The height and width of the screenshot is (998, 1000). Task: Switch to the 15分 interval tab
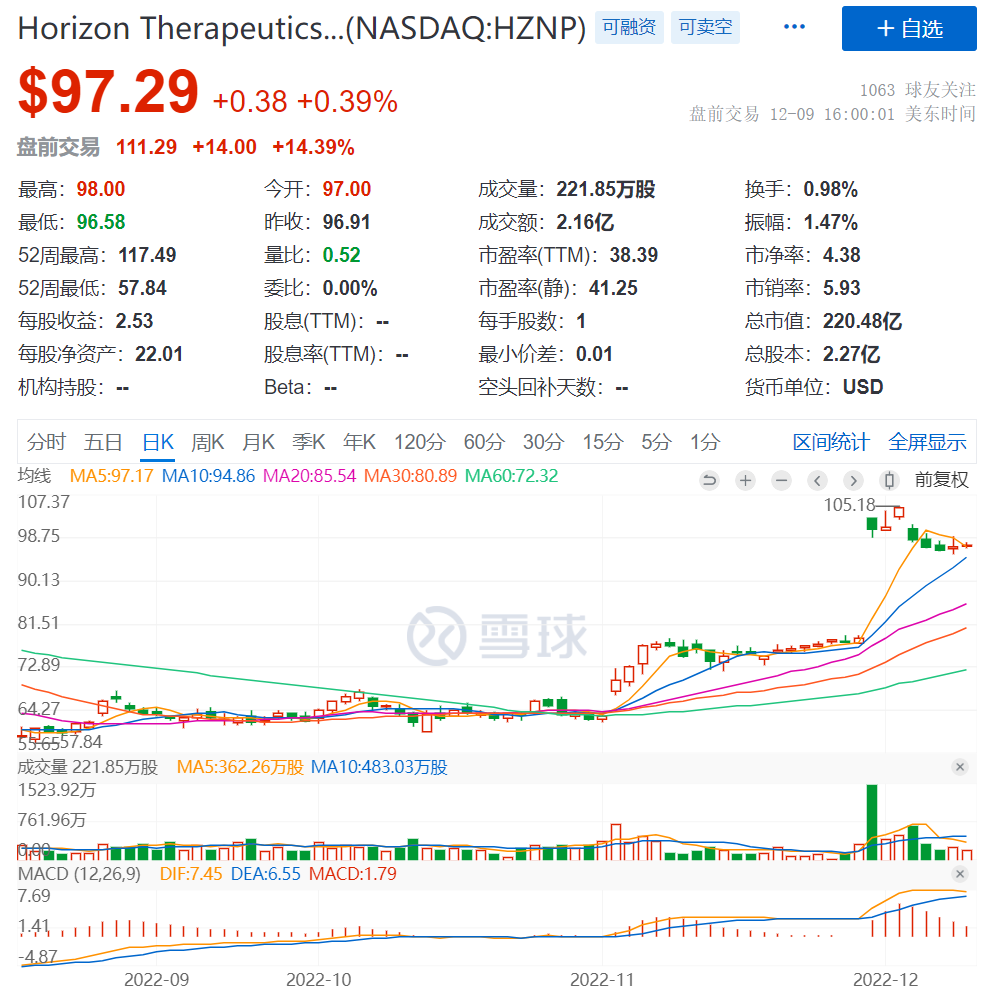[602, 442]
